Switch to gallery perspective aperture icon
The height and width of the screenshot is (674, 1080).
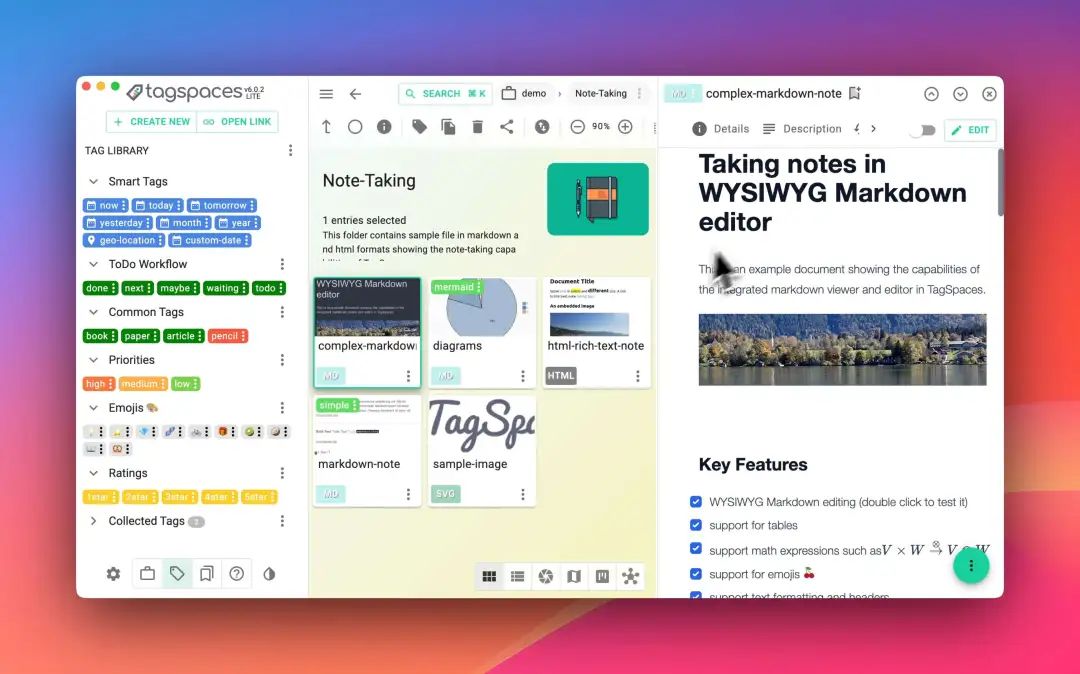546,576
